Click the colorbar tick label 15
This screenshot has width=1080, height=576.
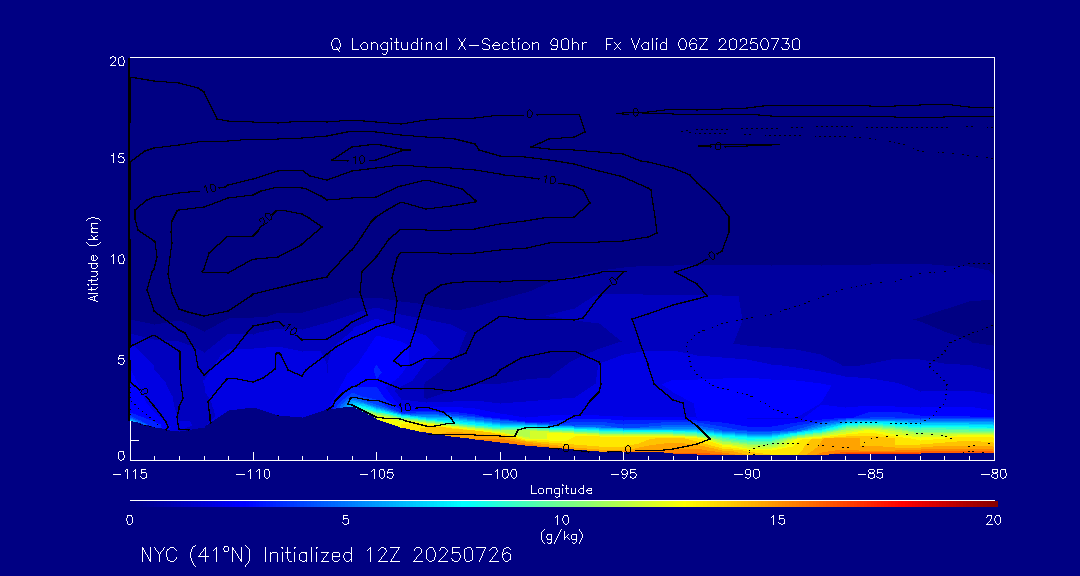click(777, 520)
